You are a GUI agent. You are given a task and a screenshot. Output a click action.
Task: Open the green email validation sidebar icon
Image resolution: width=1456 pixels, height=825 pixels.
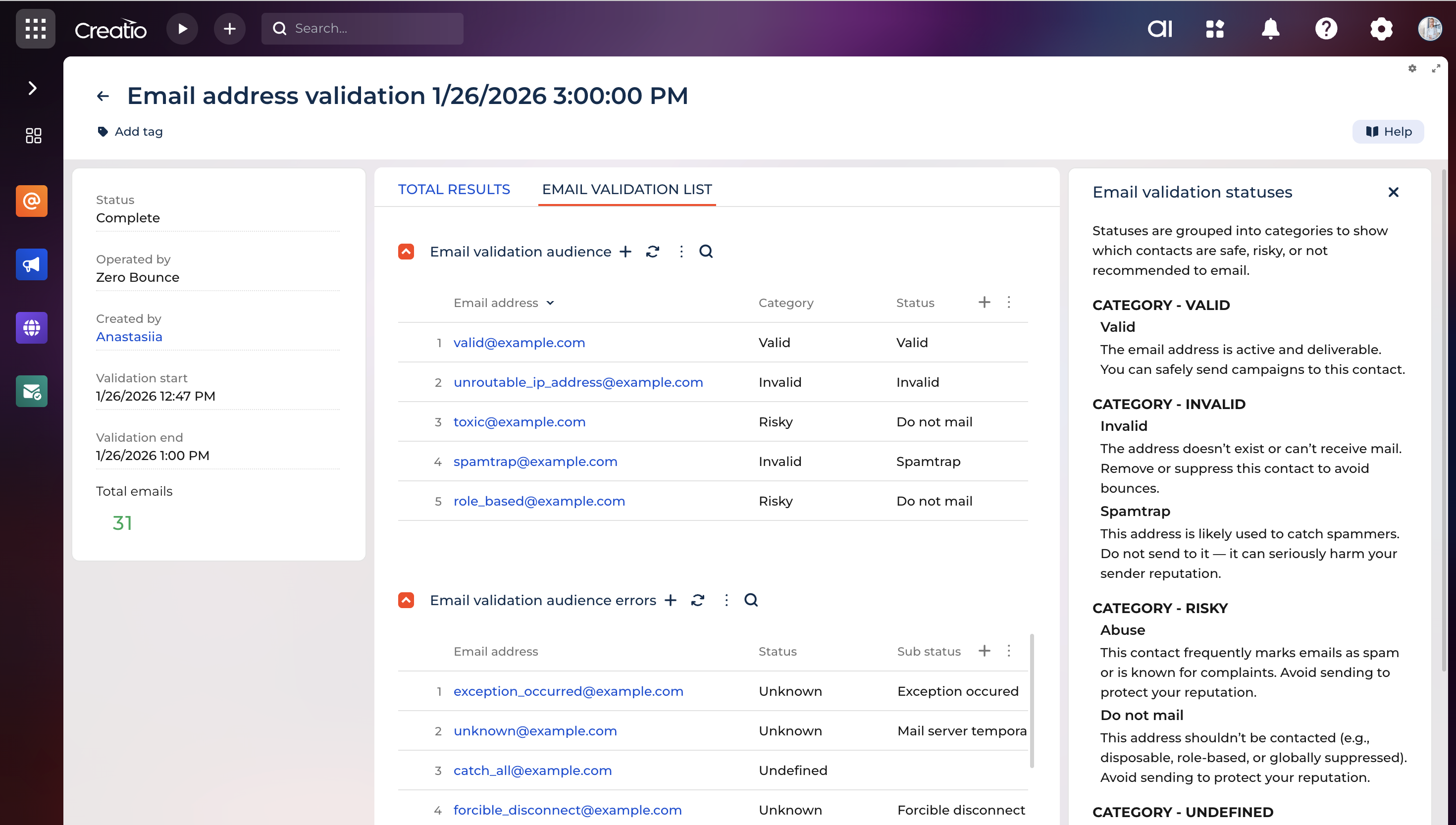(32, 392)
